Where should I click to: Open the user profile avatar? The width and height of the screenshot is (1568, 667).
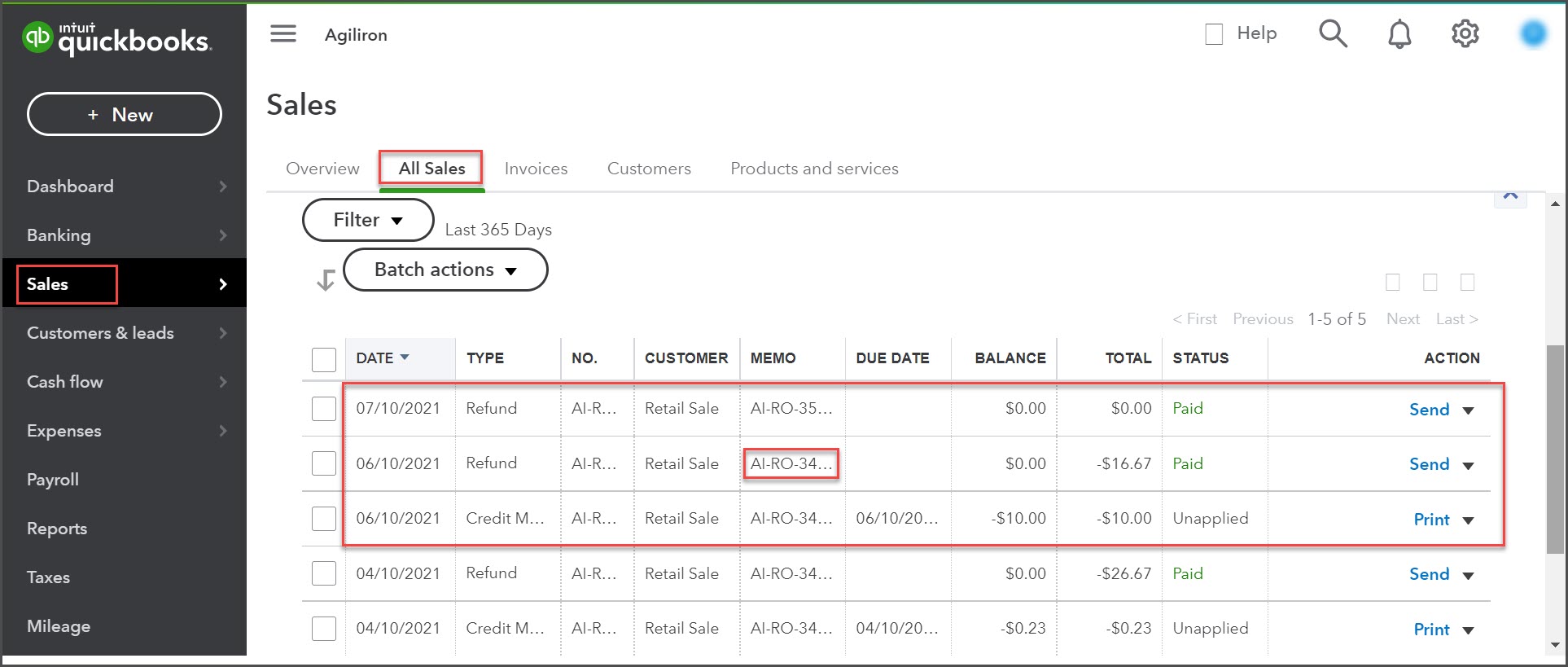click(1533, 34)
